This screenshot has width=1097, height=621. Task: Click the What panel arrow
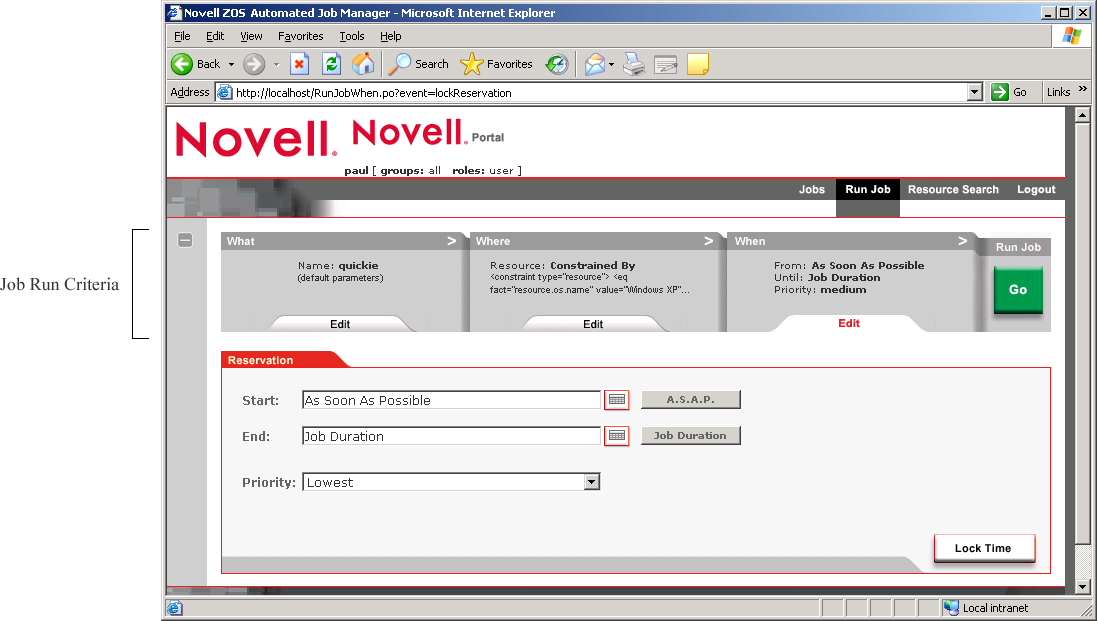[452, 241]
